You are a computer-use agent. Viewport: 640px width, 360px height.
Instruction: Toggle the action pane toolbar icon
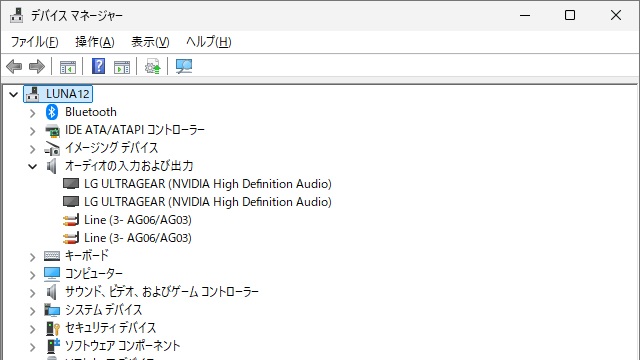pyautogui.click(x=122, y=67)
